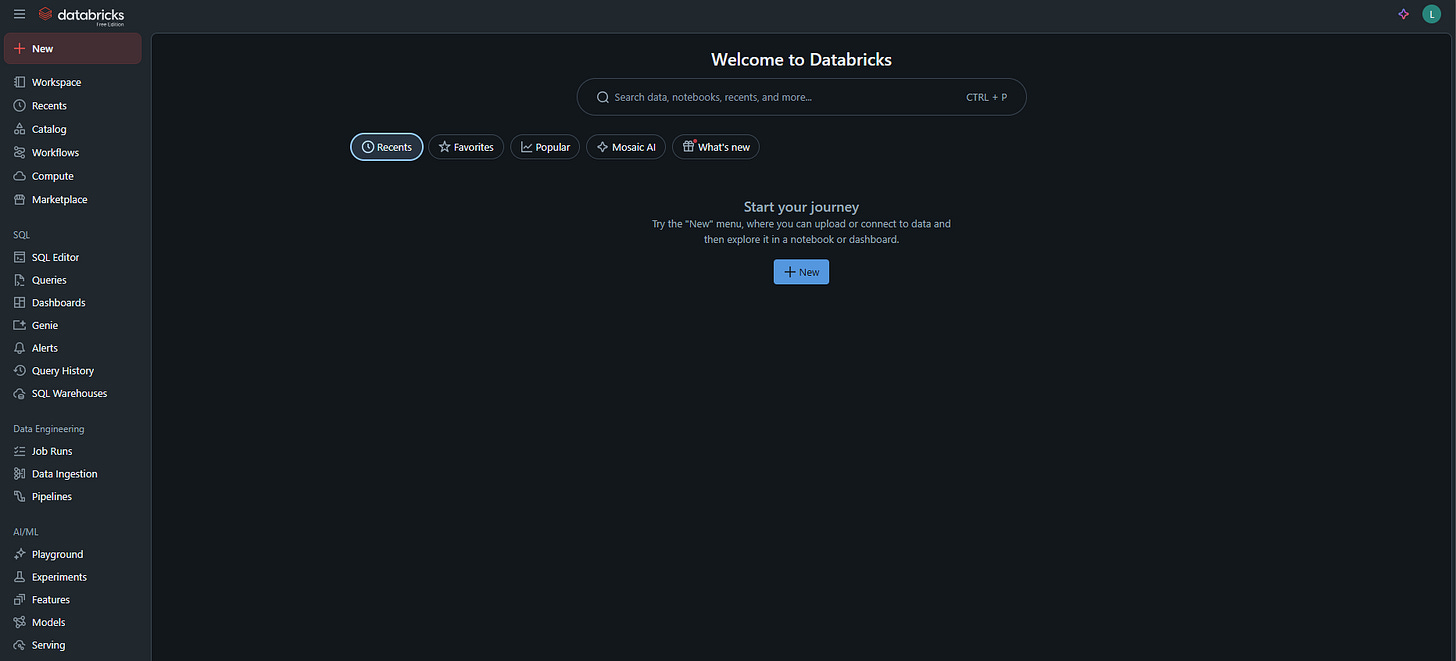
Task: Click the chart icon on Popular tab
Action: pos(527,147)
